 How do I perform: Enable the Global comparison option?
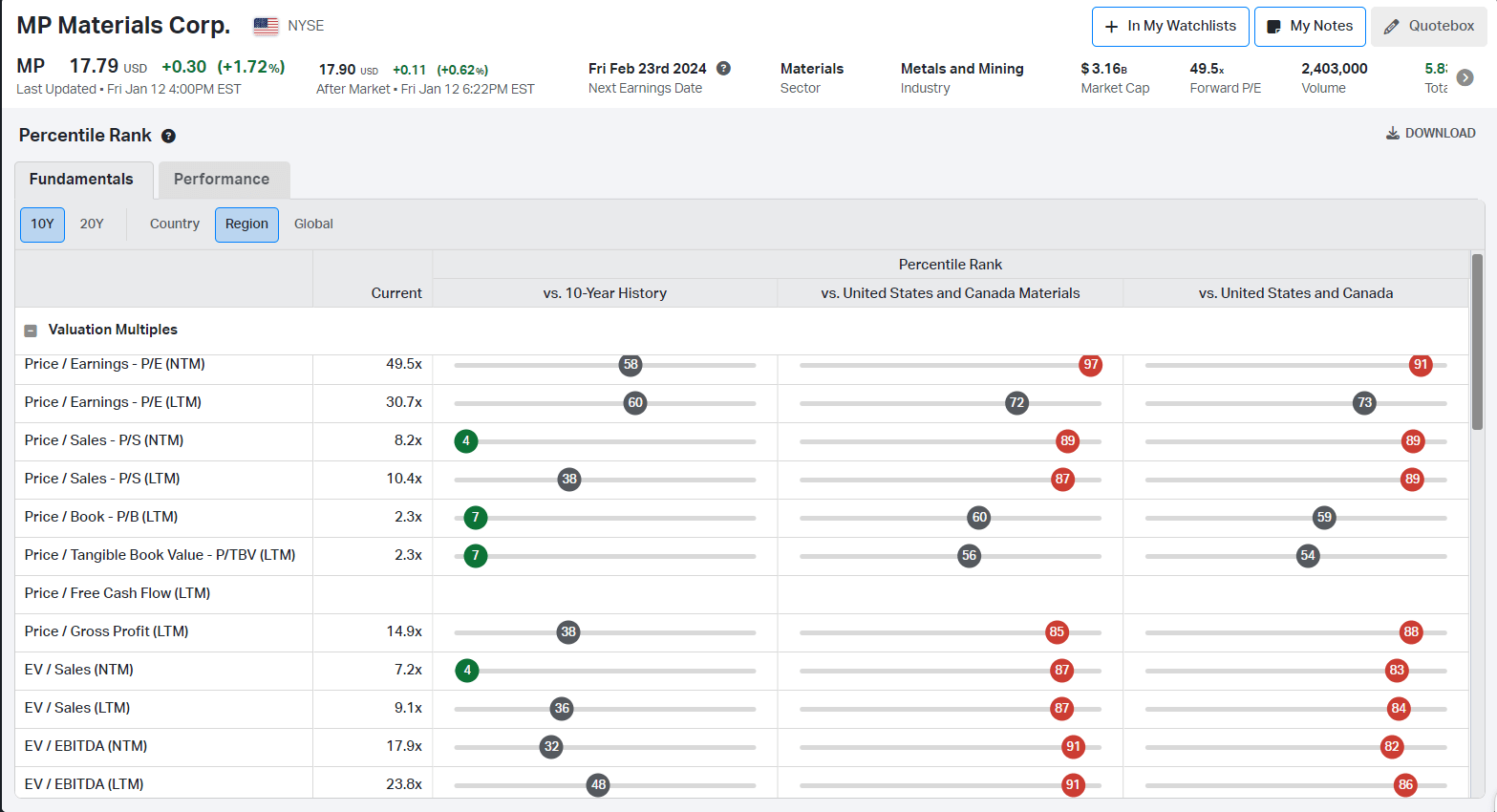(313, 224)
